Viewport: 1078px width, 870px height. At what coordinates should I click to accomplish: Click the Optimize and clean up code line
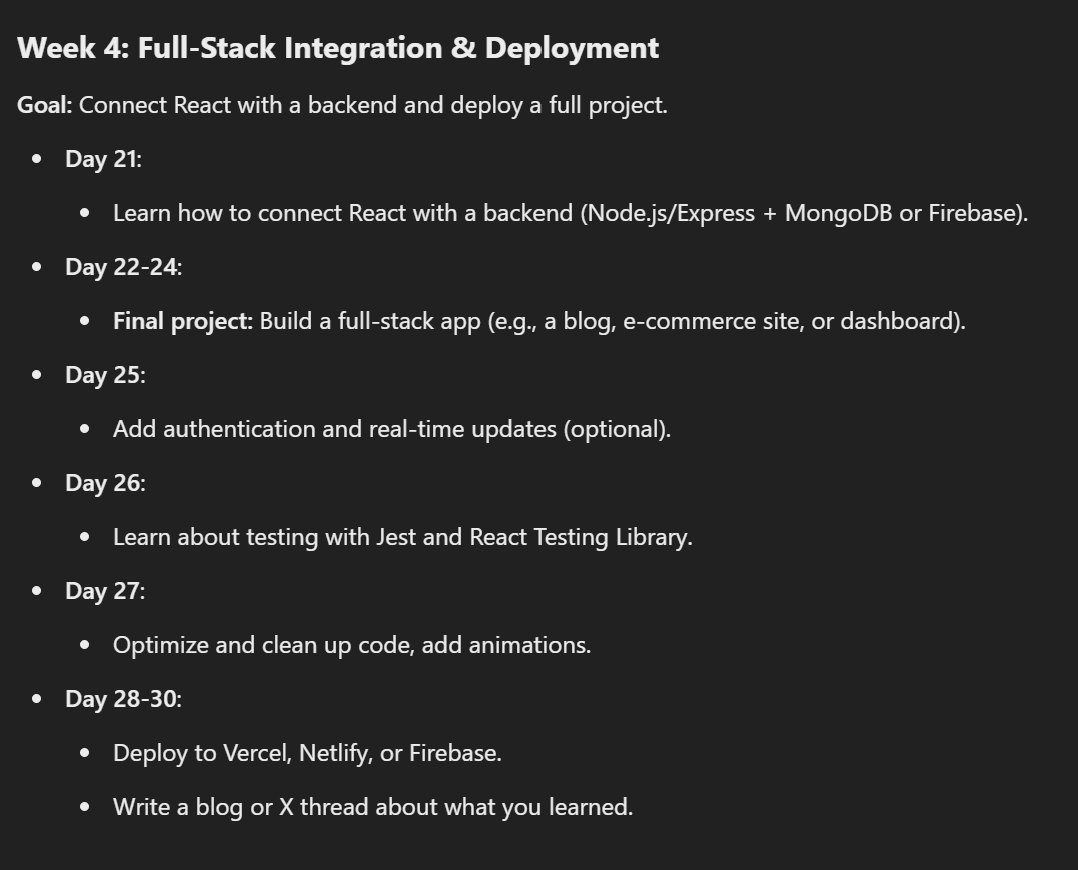coord(352,645)
